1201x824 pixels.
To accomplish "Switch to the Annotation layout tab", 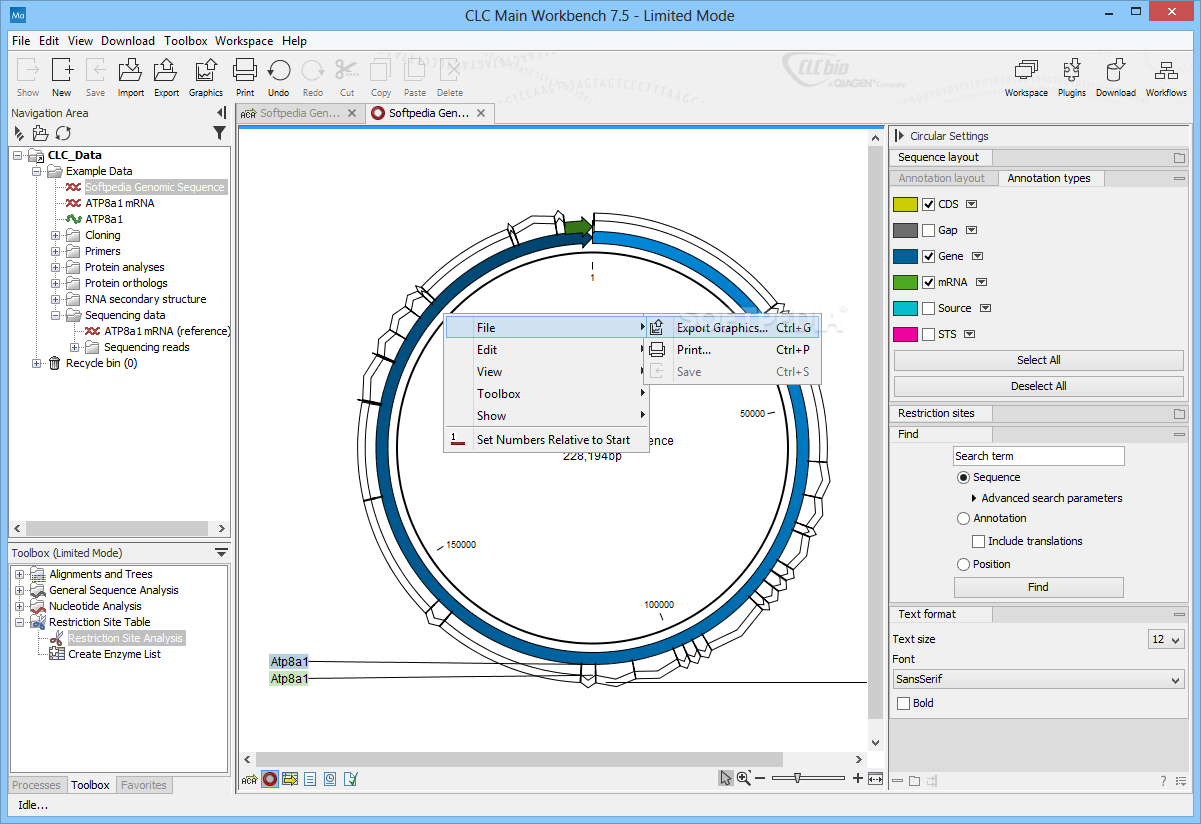I will tap(942, 178).
